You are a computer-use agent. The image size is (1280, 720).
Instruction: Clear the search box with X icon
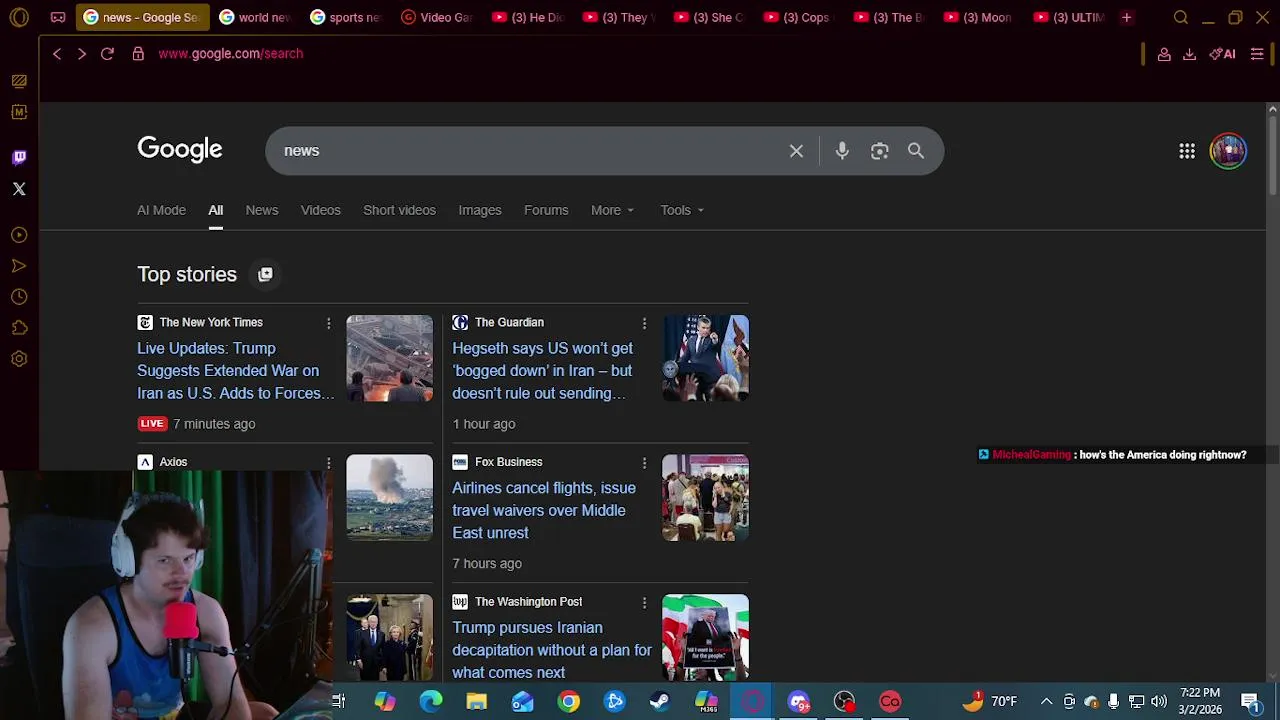[796, 151]
